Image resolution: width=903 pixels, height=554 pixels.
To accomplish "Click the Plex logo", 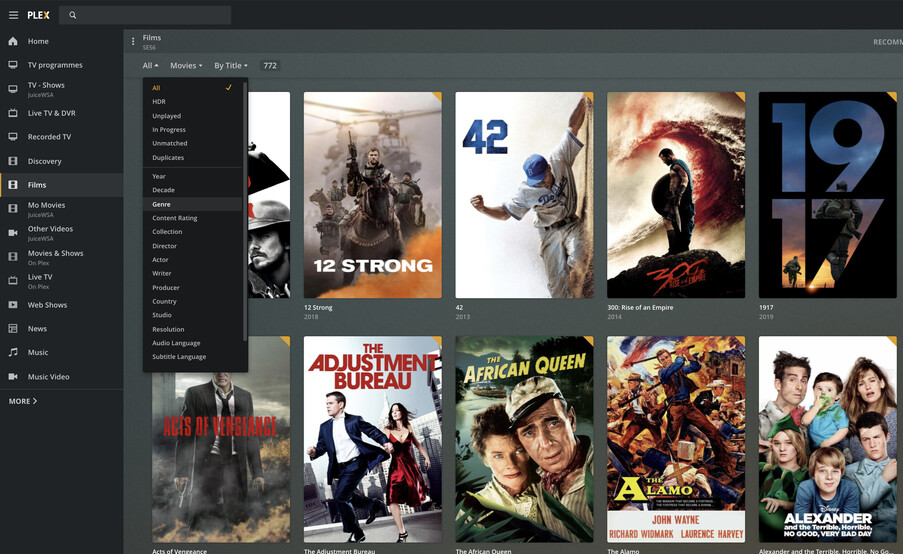I will coord(39,15).
